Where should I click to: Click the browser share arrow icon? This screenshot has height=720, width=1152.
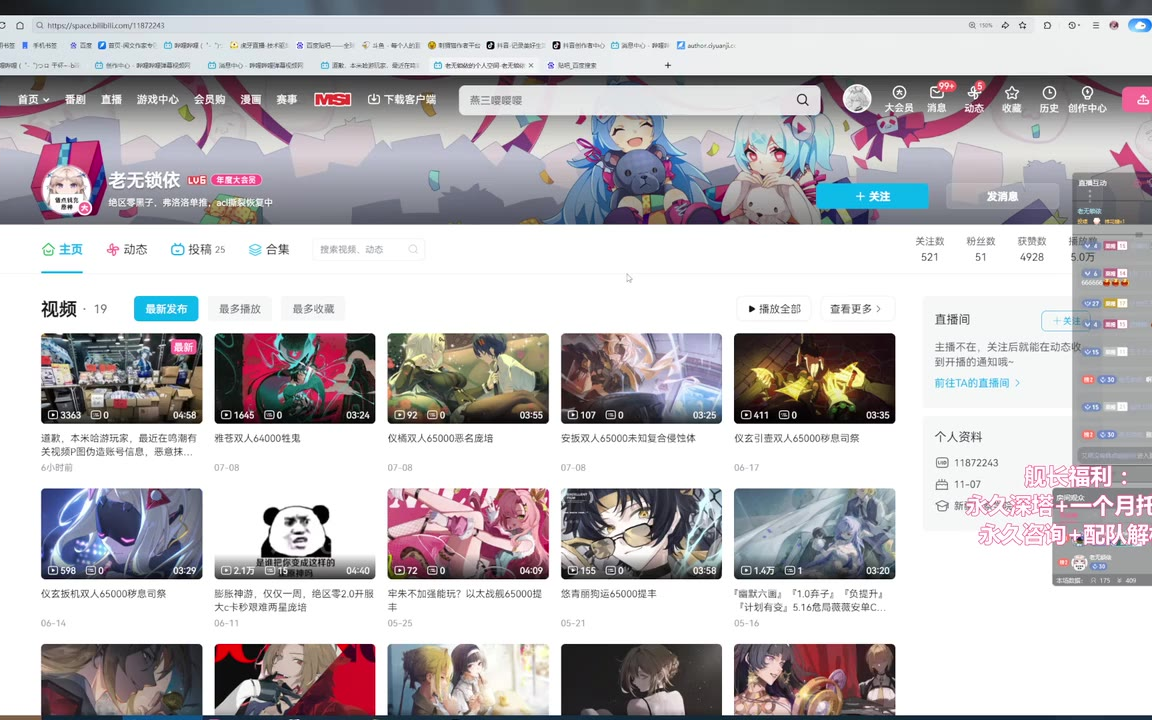tap(1004, 25)
